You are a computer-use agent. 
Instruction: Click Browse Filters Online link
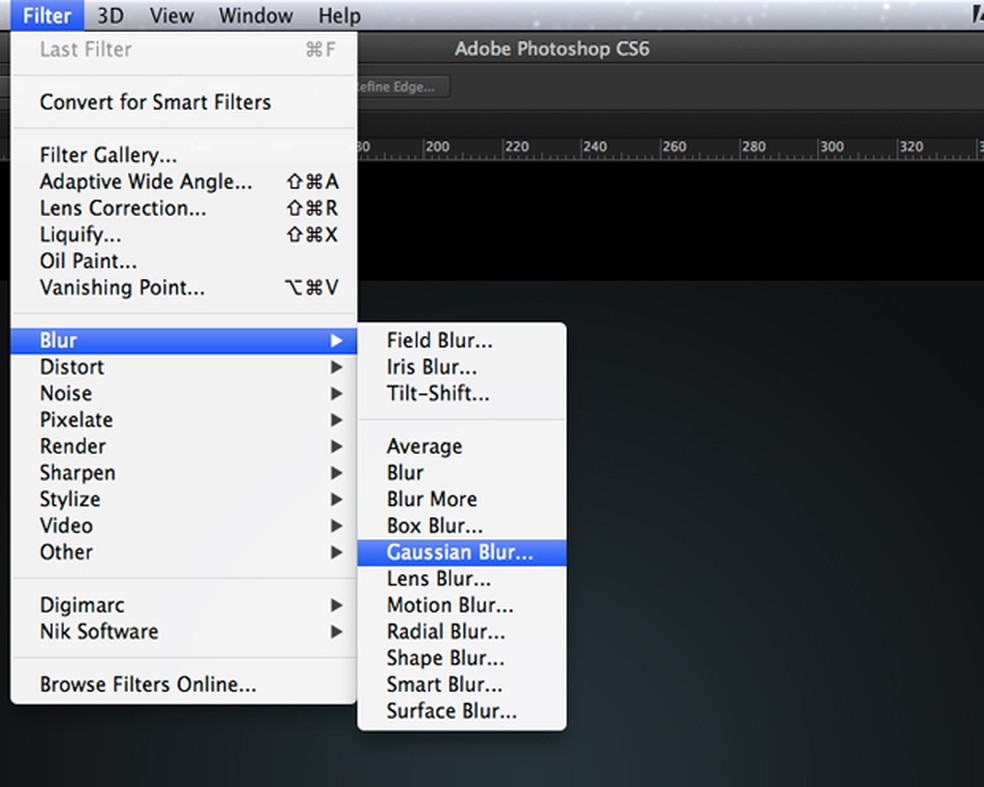[148, 685]
